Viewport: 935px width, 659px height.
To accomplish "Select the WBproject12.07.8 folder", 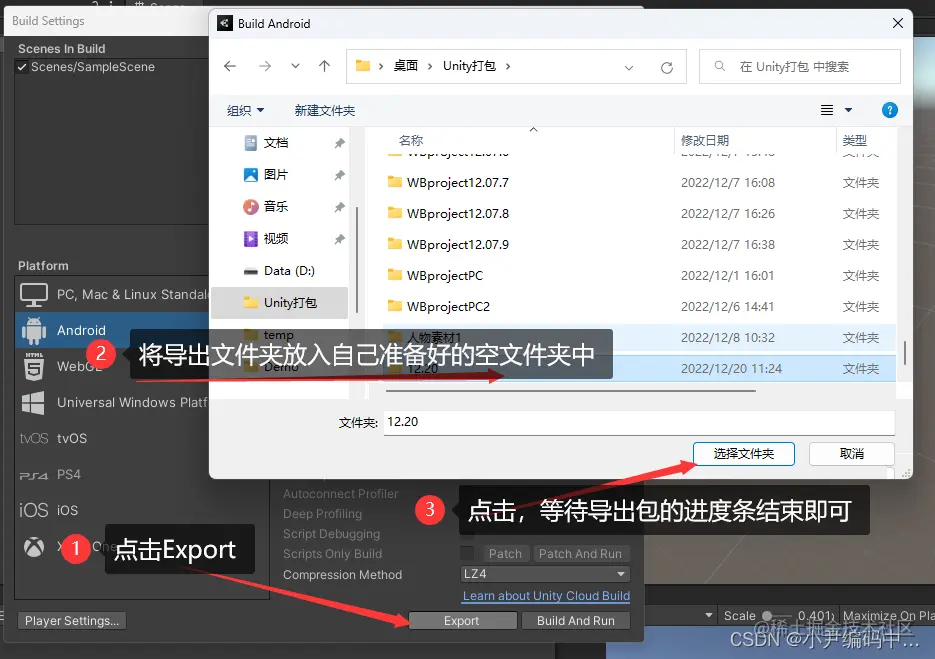I will click(x=457, y=214).
